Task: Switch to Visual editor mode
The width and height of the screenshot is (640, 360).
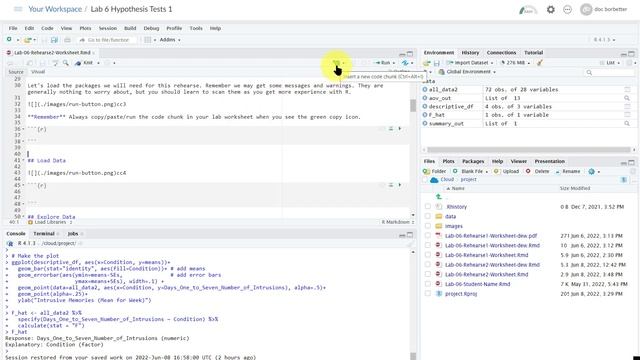Action: (38, 72)
